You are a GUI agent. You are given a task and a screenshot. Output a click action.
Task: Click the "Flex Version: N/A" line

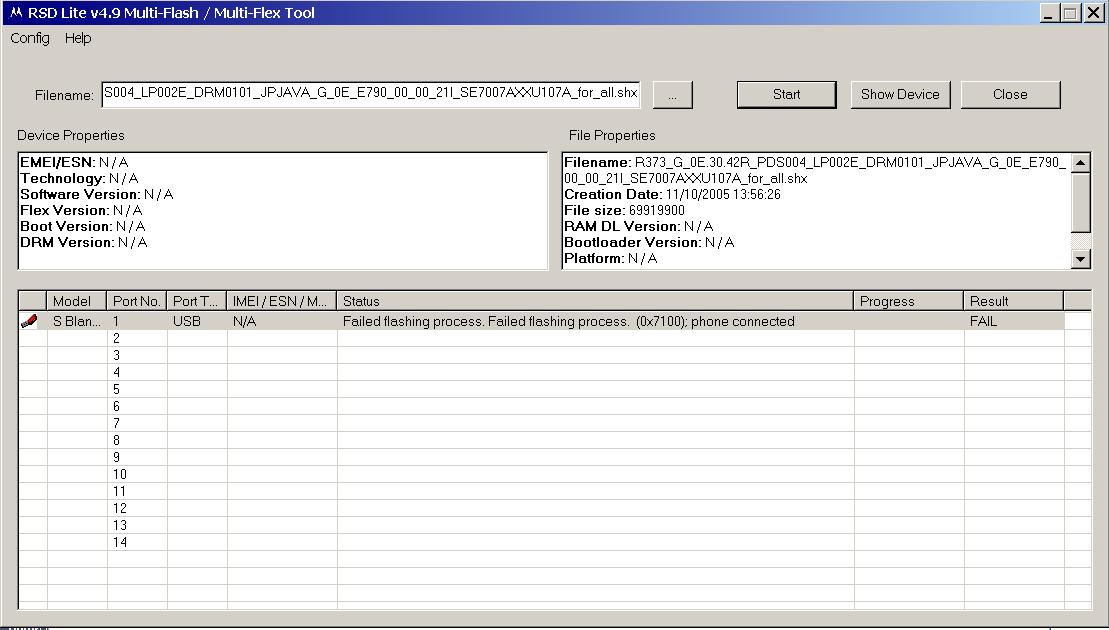pos(81,210)
